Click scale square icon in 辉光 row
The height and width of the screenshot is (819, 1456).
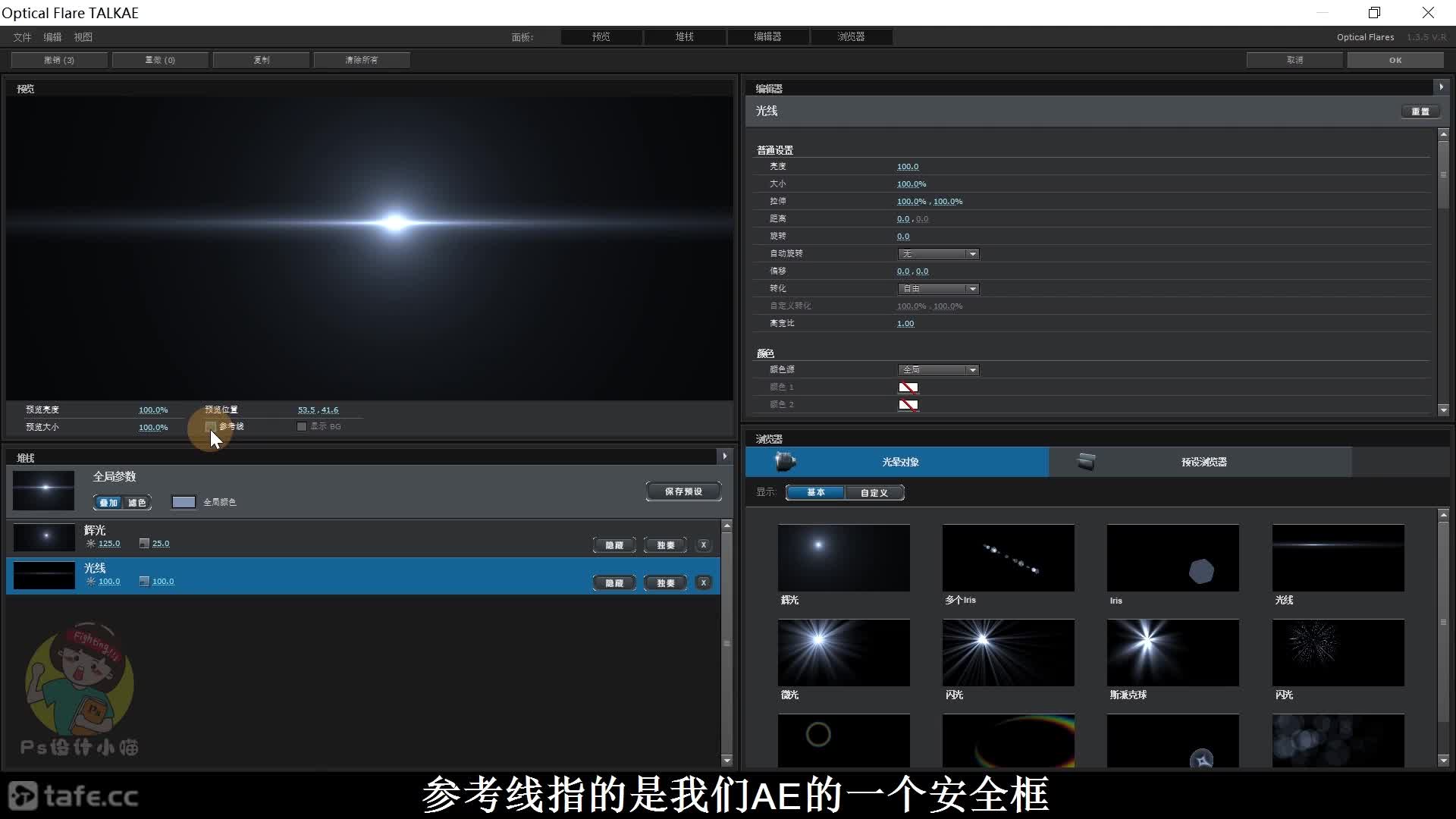(144, 544)
